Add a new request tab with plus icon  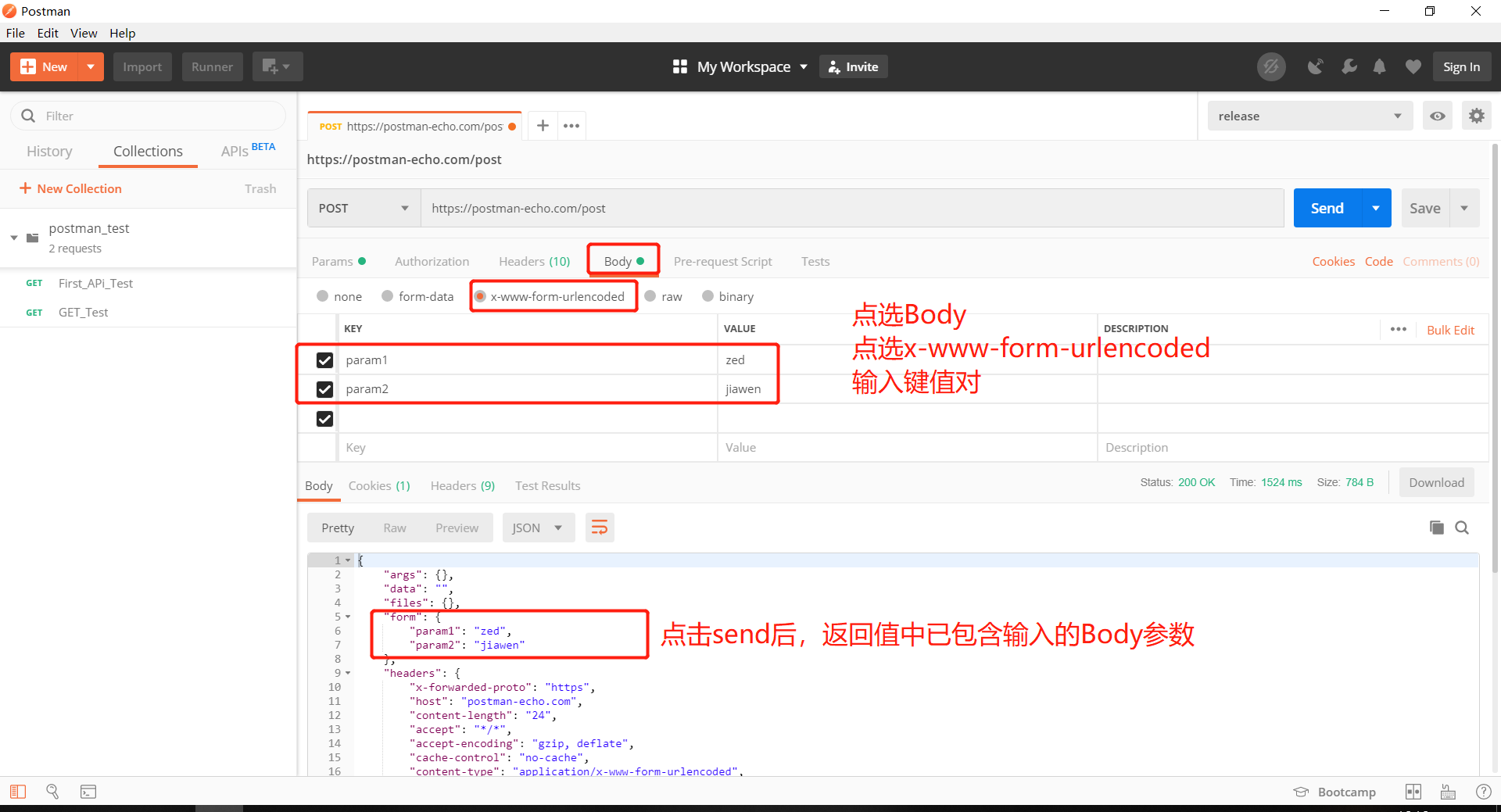point(543,125)
